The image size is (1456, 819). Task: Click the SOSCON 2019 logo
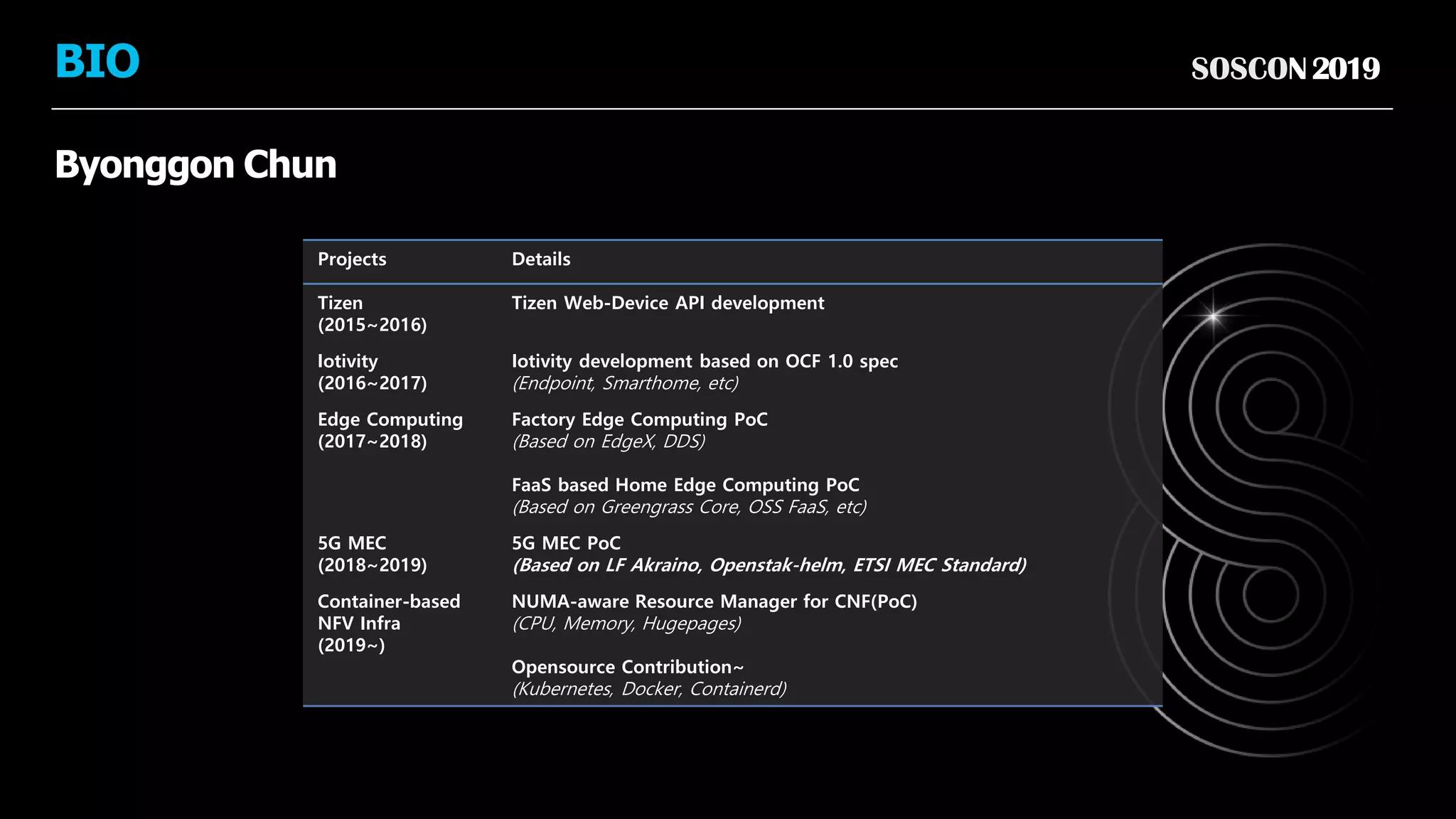click(x=1285, y=69)
